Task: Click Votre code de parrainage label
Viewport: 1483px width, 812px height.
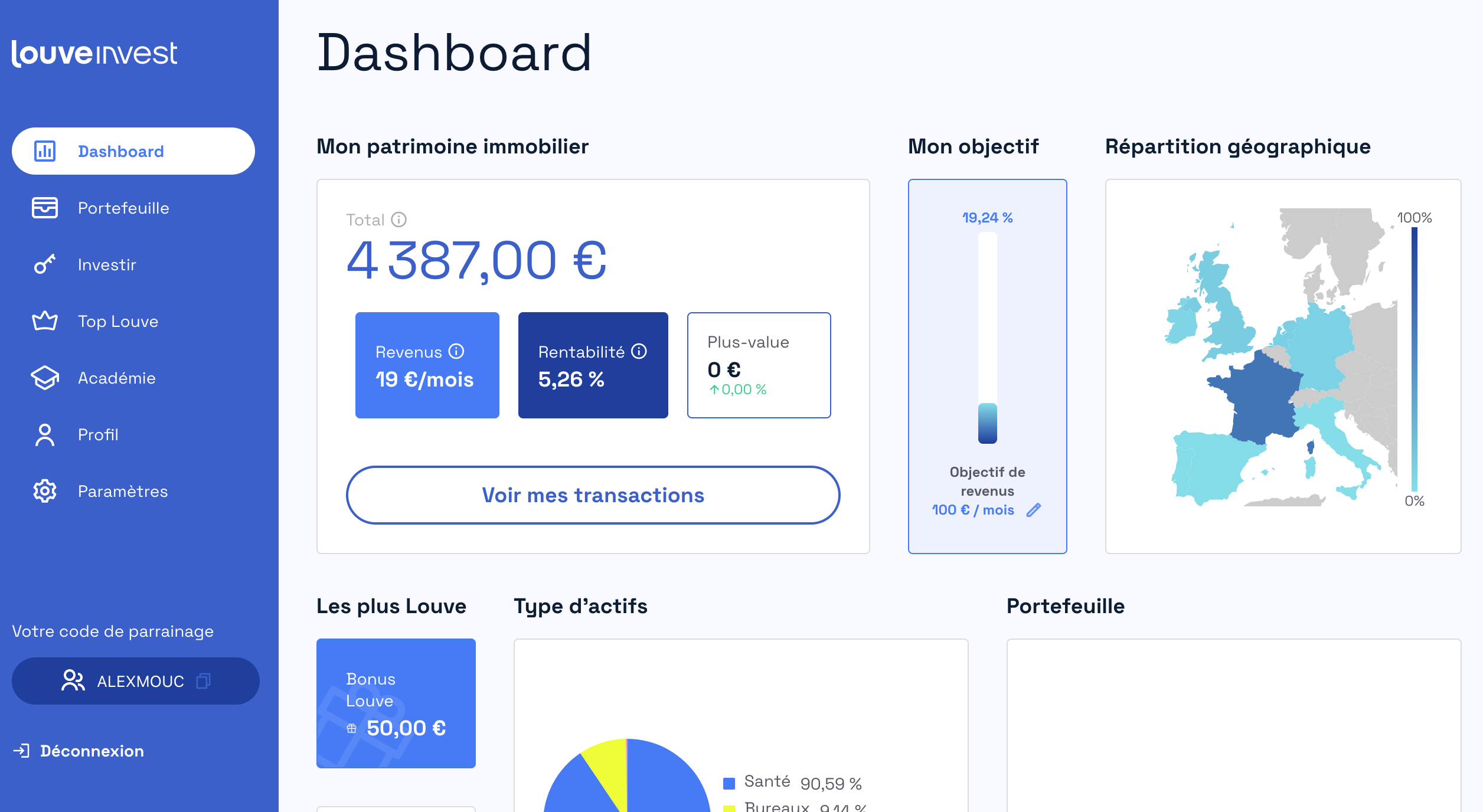Action: click(113, 631)
